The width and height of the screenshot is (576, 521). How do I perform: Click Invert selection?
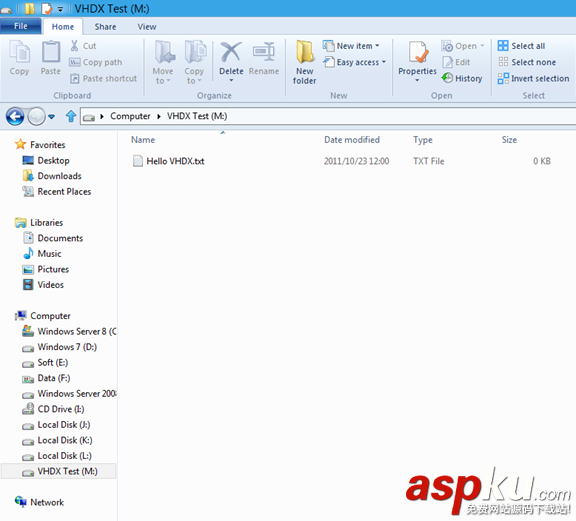click(533, 78)
